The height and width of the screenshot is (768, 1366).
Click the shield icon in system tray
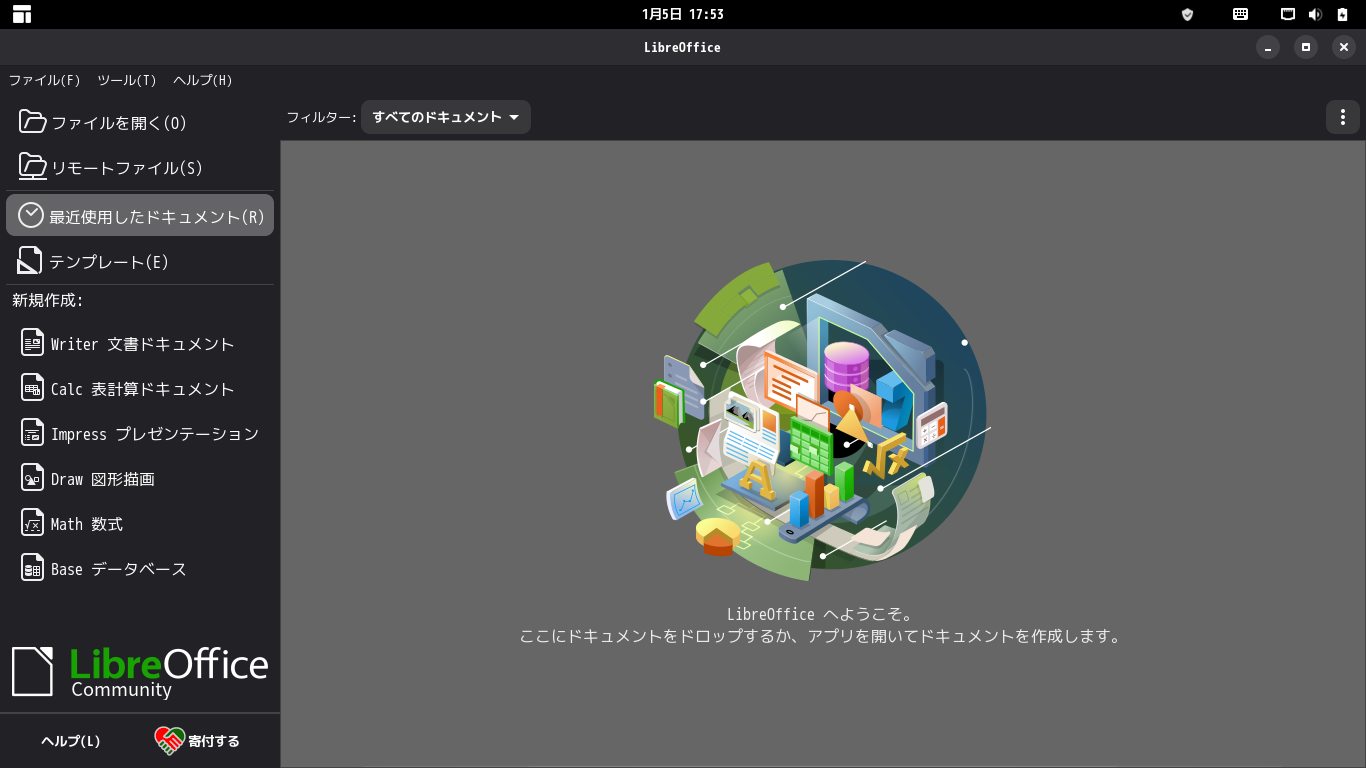tap(1187, 14)
